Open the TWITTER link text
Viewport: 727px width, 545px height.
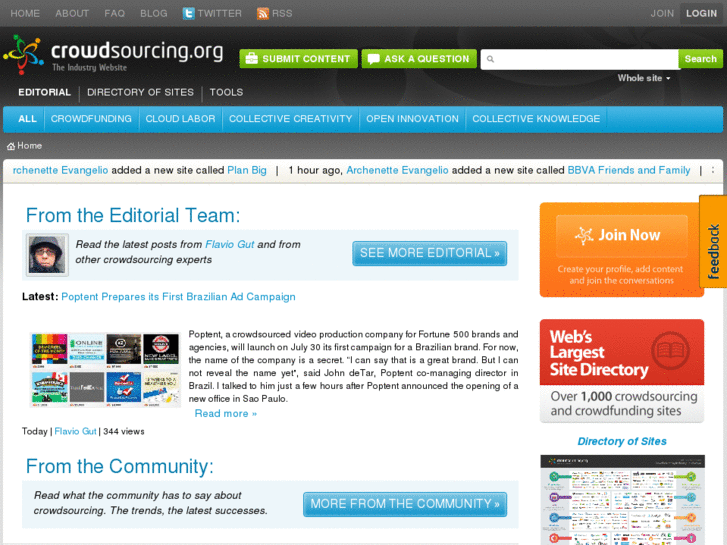[220, 13]
